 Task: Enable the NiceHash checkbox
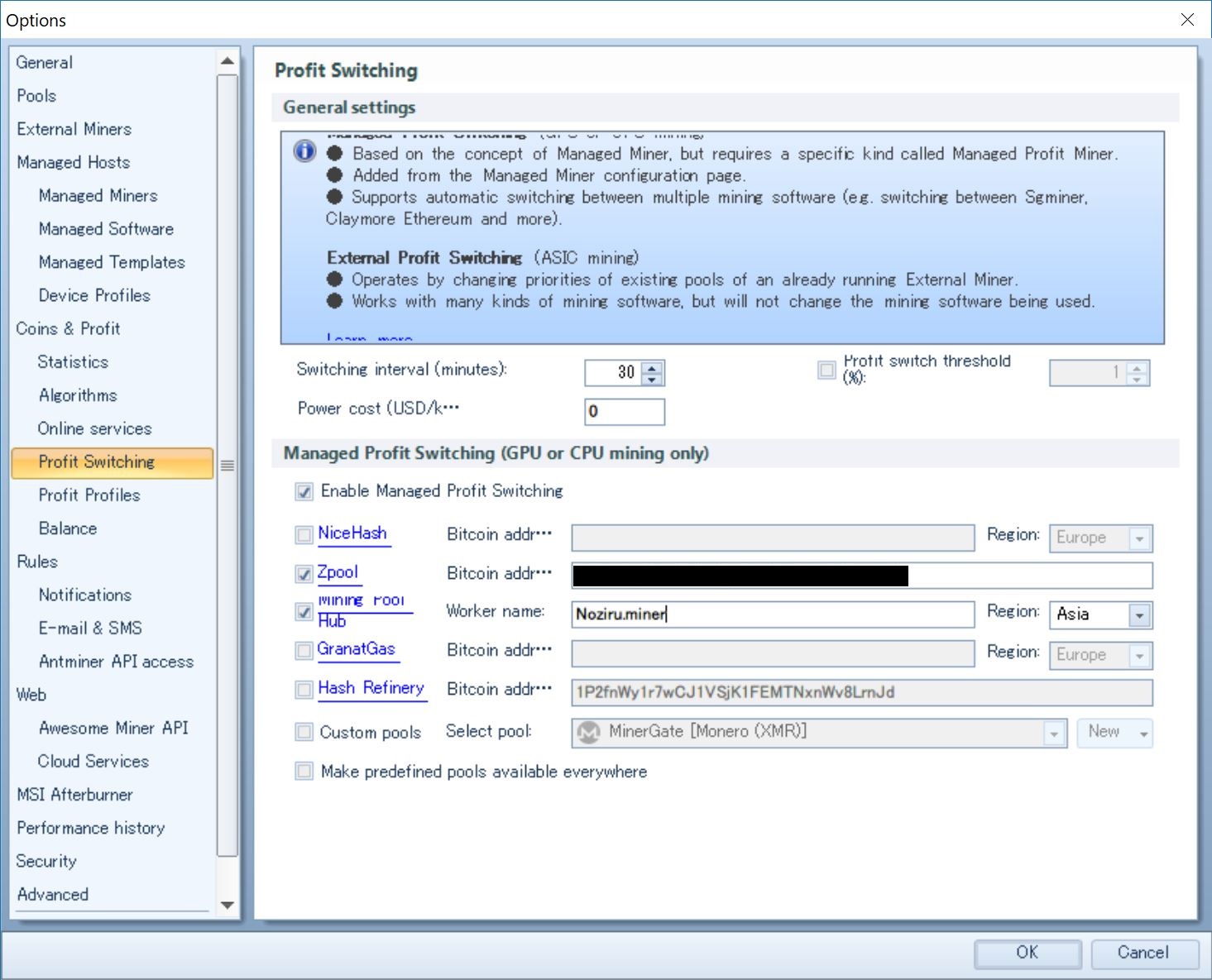click(304, 535)
